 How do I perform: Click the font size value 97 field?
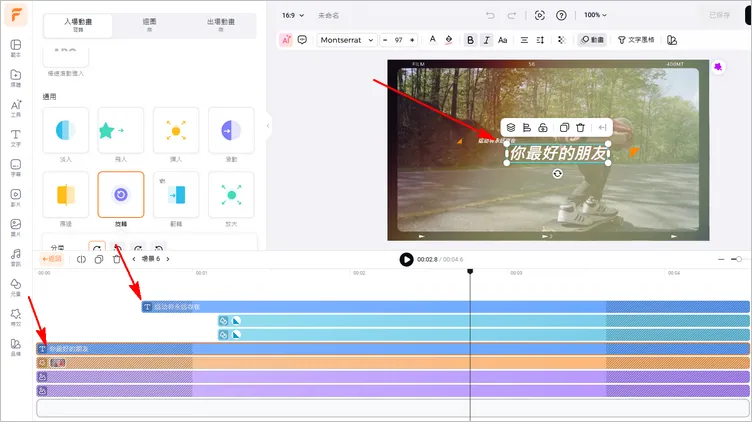[x=399, y=40]
